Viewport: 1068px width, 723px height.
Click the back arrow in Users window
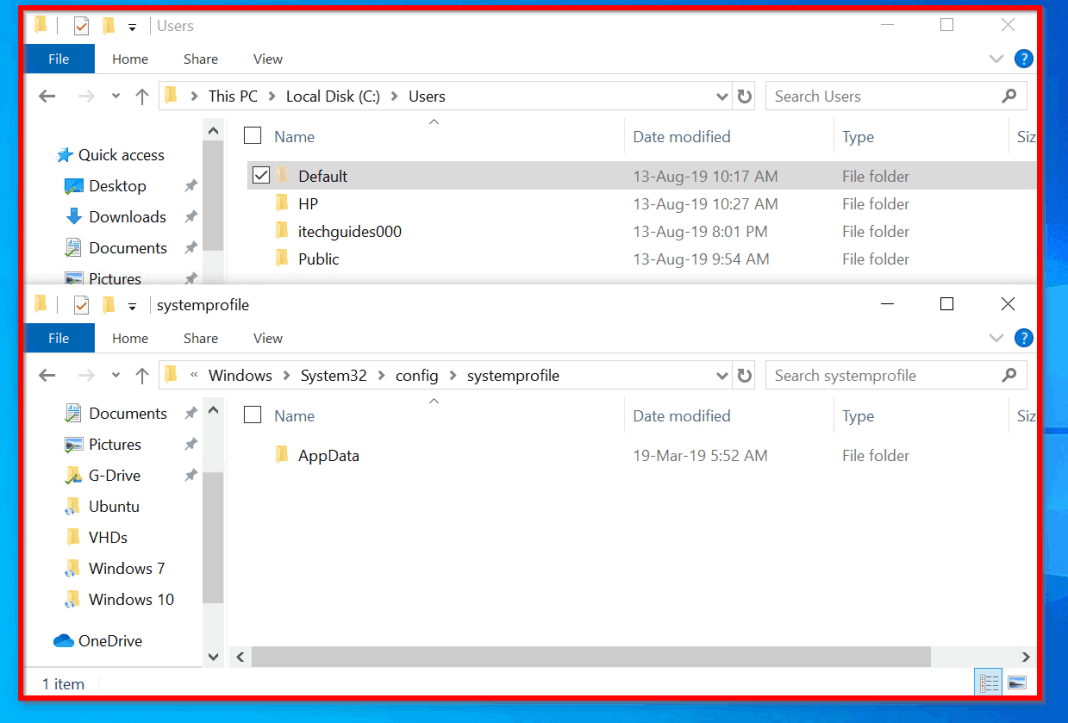(47, 96)
